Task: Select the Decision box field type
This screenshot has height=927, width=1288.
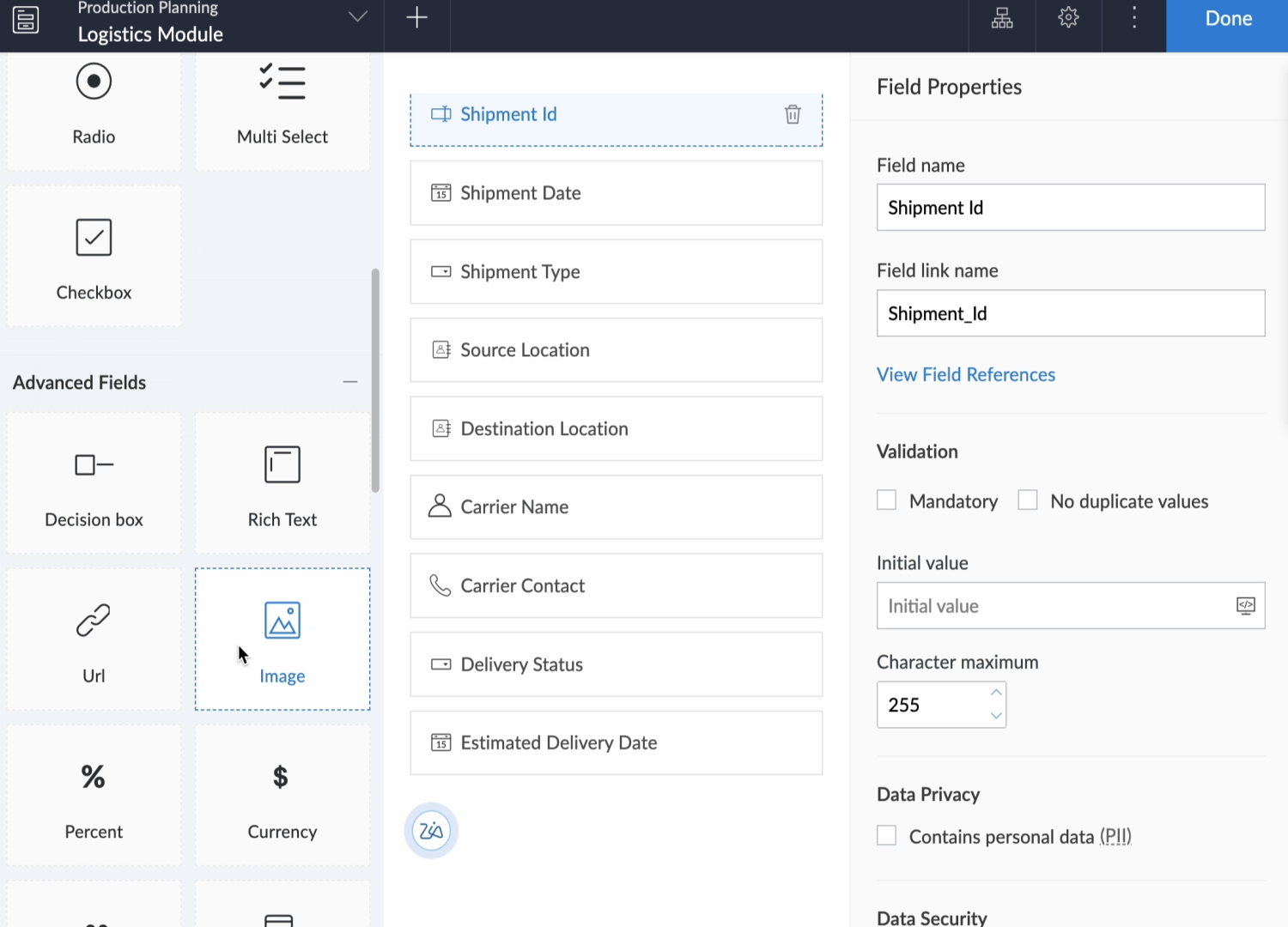Action: [94, 483]
